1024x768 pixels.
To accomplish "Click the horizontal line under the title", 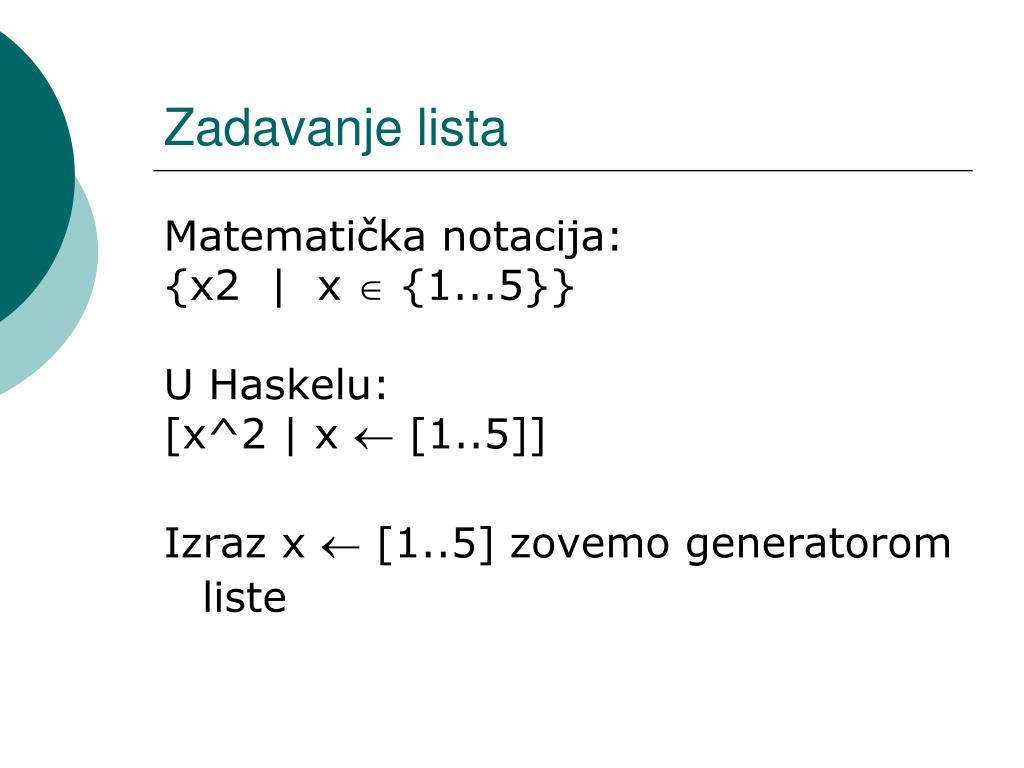I will point(563,170).
